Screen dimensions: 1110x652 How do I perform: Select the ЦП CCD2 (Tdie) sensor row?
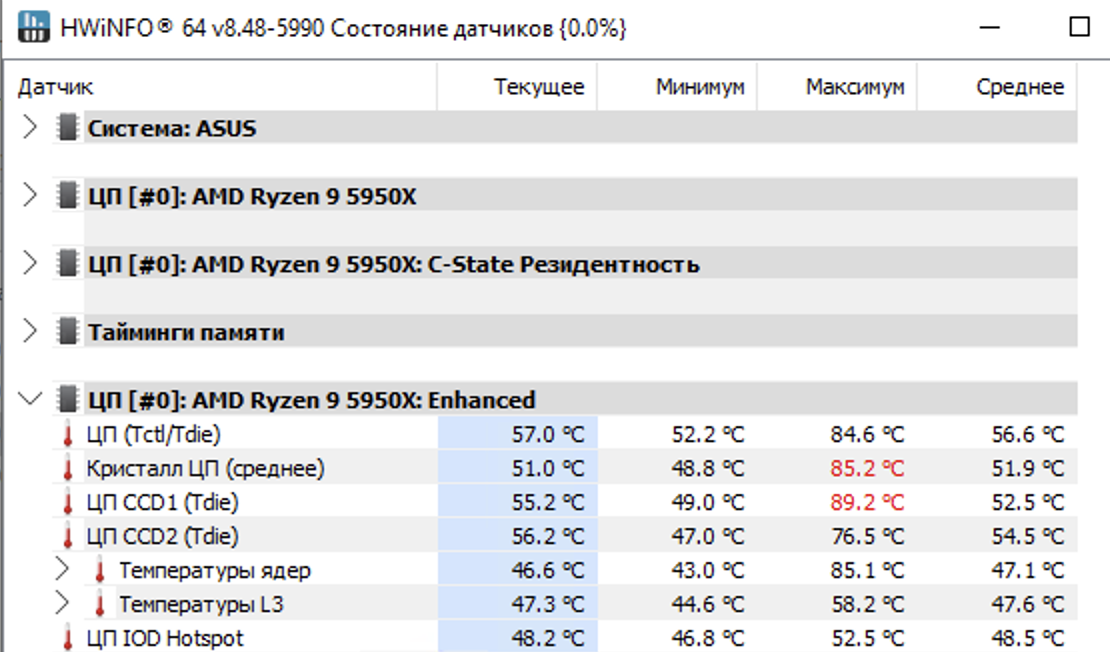[565, 536]
